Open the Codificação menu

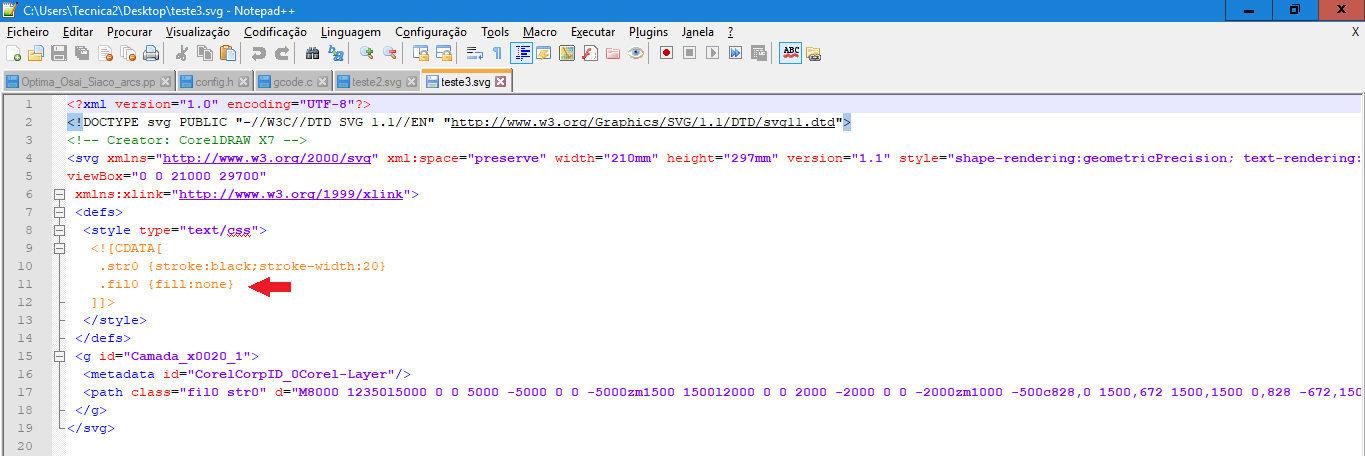(276, 32)
